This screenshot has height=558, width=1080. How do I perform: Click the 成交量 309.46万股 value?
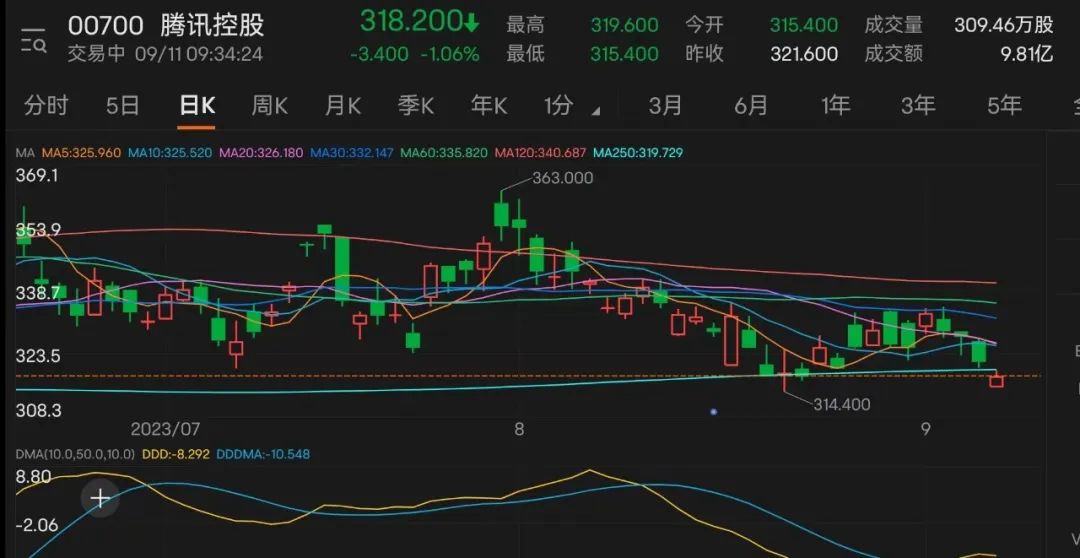1003,25
